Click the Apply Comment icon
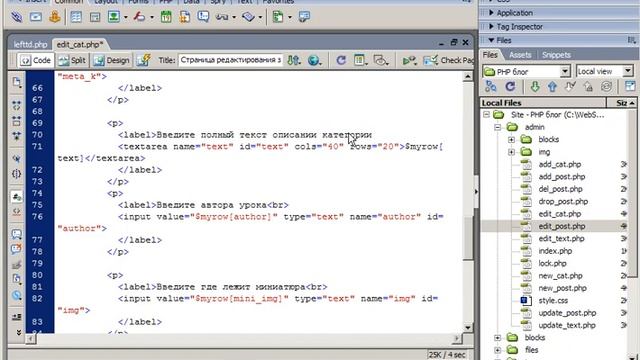This screenshot has width=640, height=360. pos(16,234)
